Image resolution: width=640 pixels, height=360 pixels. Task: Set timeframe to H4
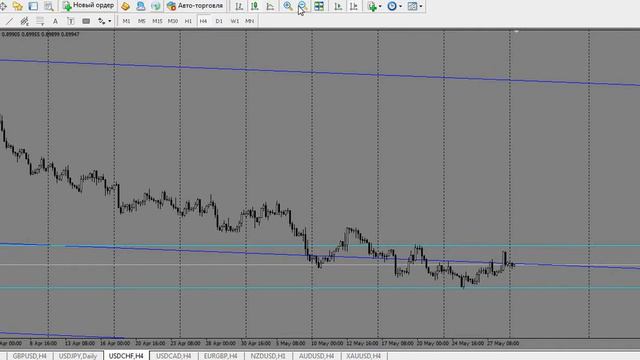(x=203, y=21)
